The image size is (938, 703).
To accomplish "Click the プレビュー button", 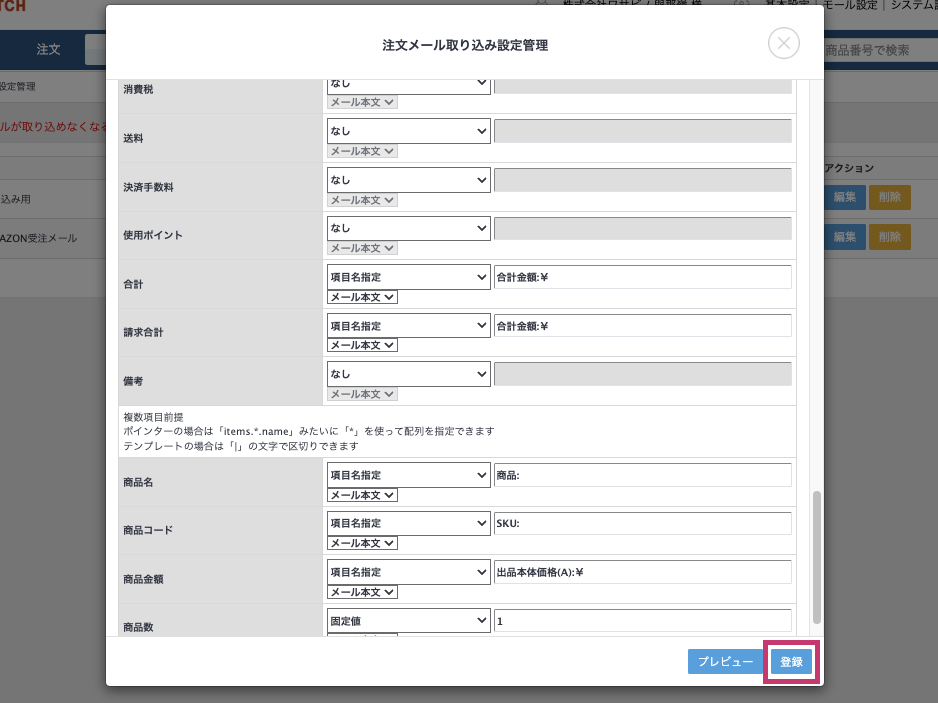I will tap(725, 662).
